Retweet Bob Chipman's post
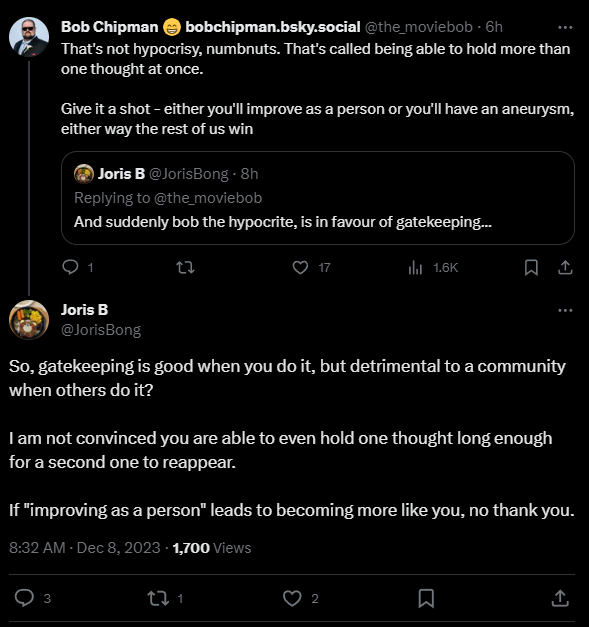The height and width of the screenshot is (627, 589). click(x=186, y=267)
